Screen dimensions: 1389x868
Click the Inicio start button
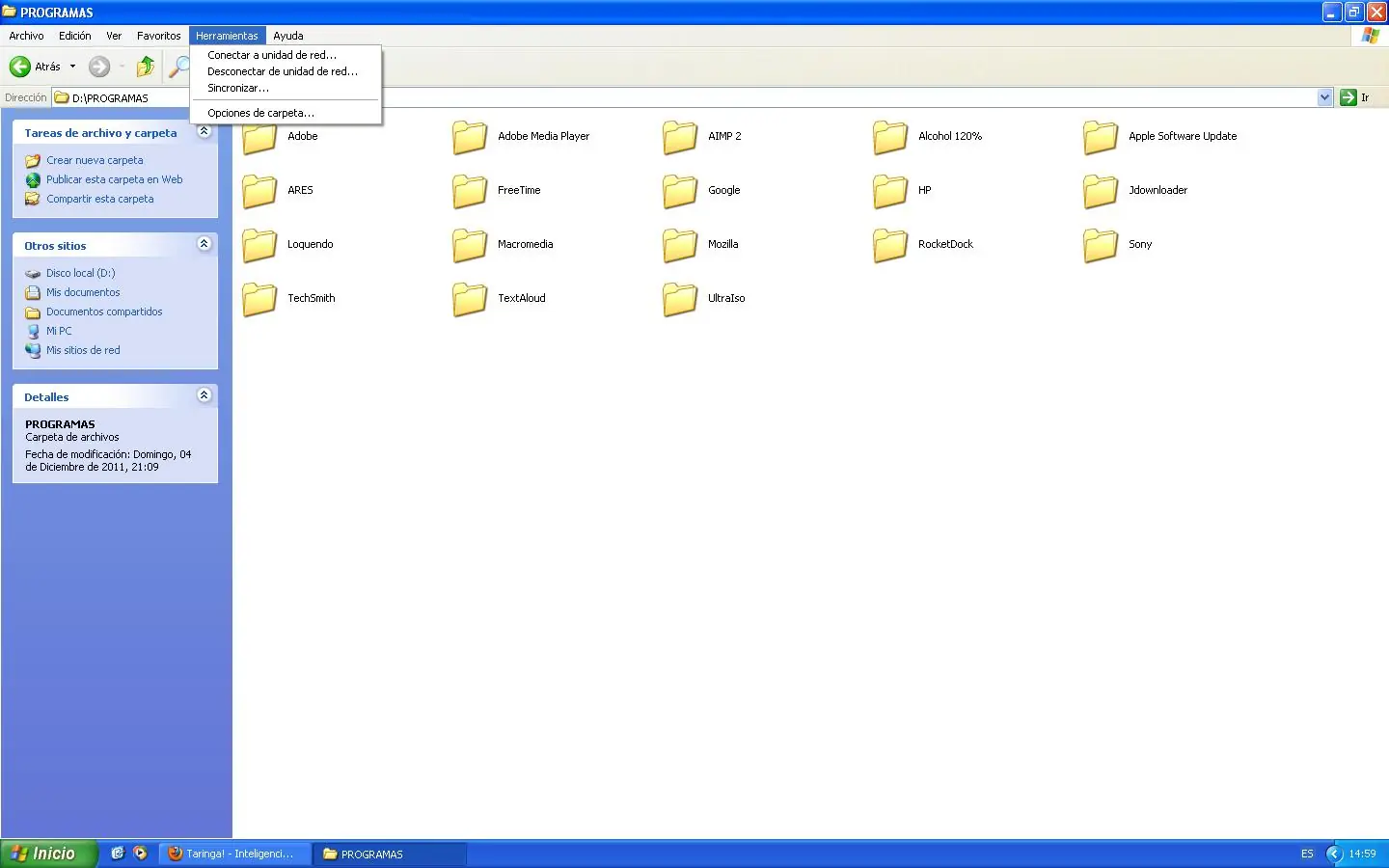49,854
